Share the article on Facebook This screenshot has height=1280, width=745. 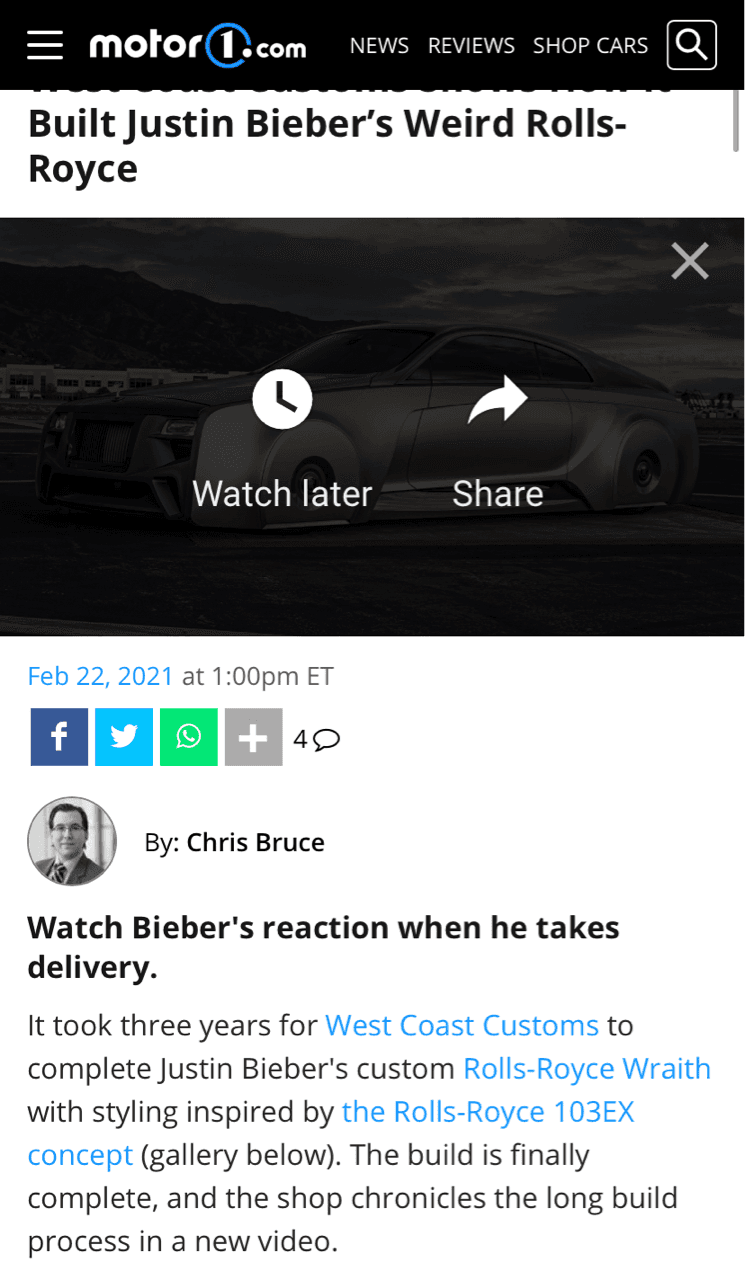[x=59, y=737]
